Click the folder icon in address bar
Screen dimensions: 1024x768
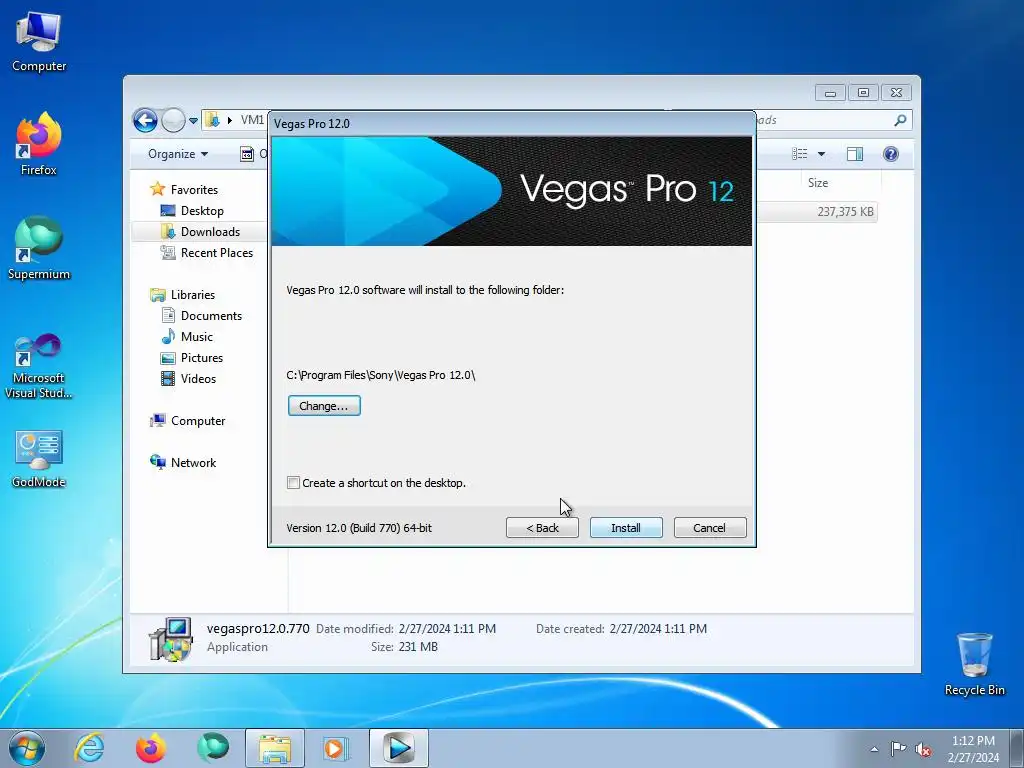(212, 120)
